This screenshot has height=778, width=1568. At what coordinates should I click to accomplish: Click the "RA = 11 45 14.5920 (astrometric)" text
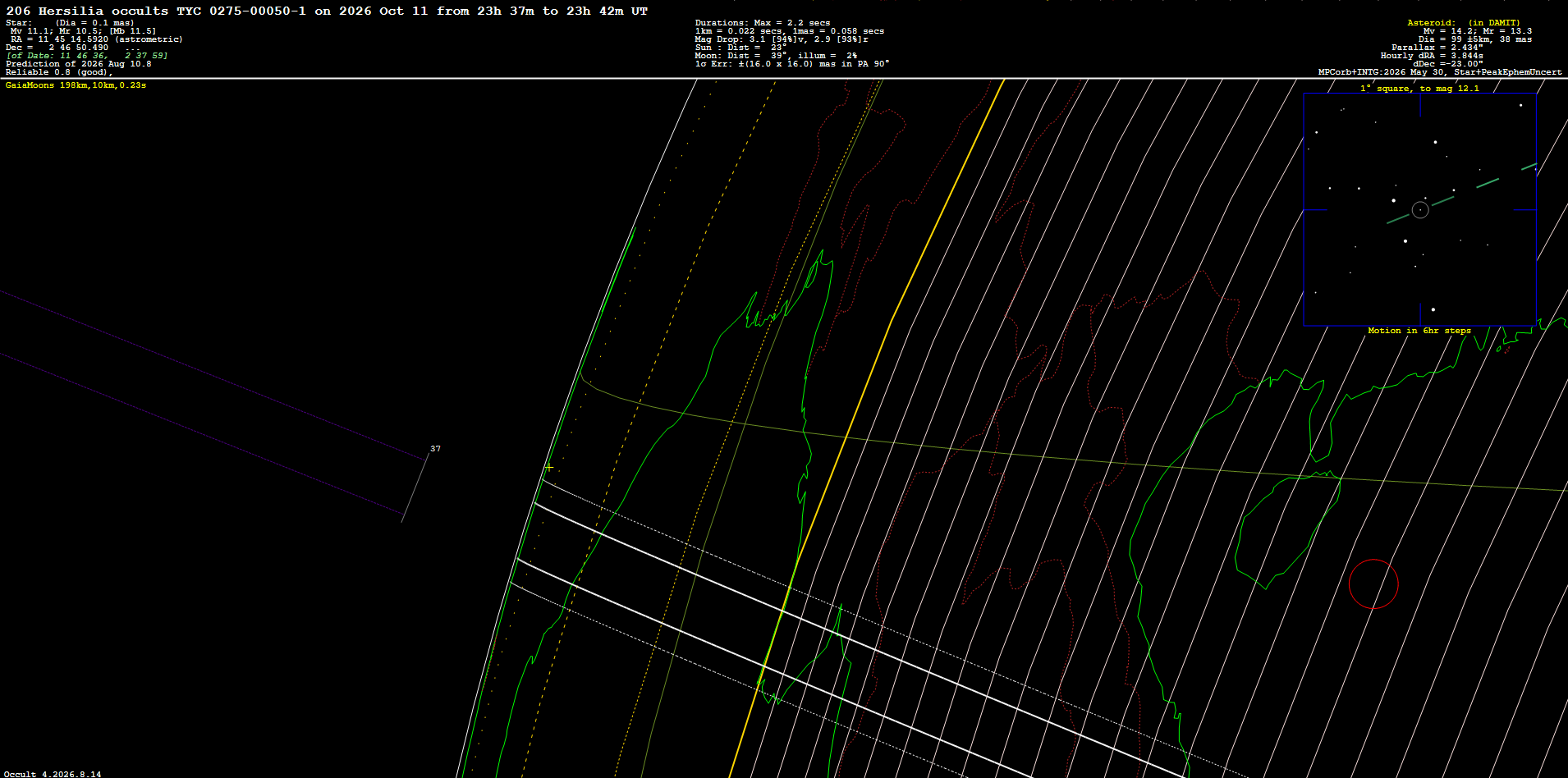[x=97, y=39]
